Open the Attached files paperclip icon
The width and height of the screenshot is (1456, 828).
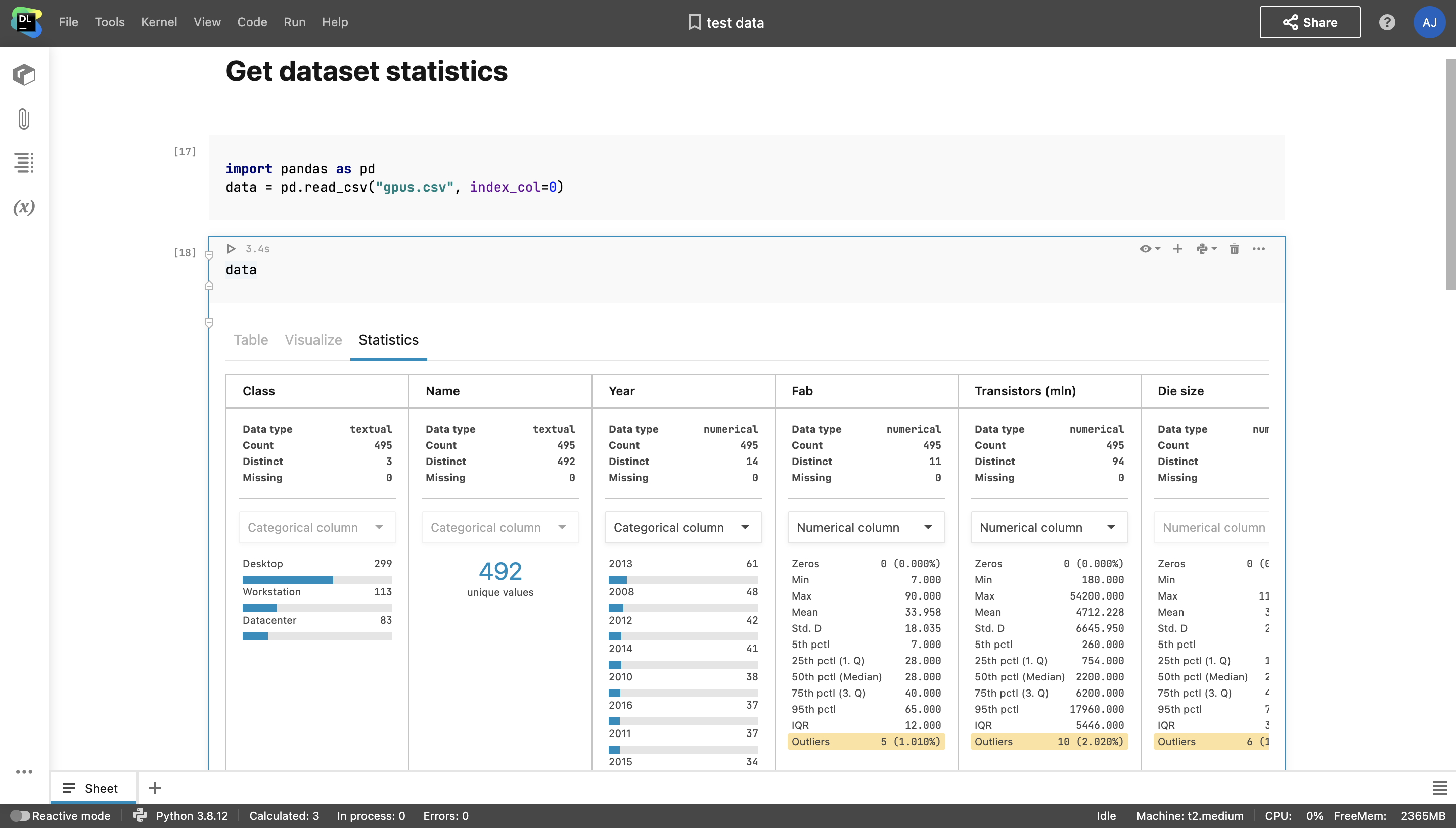point(24,119)
